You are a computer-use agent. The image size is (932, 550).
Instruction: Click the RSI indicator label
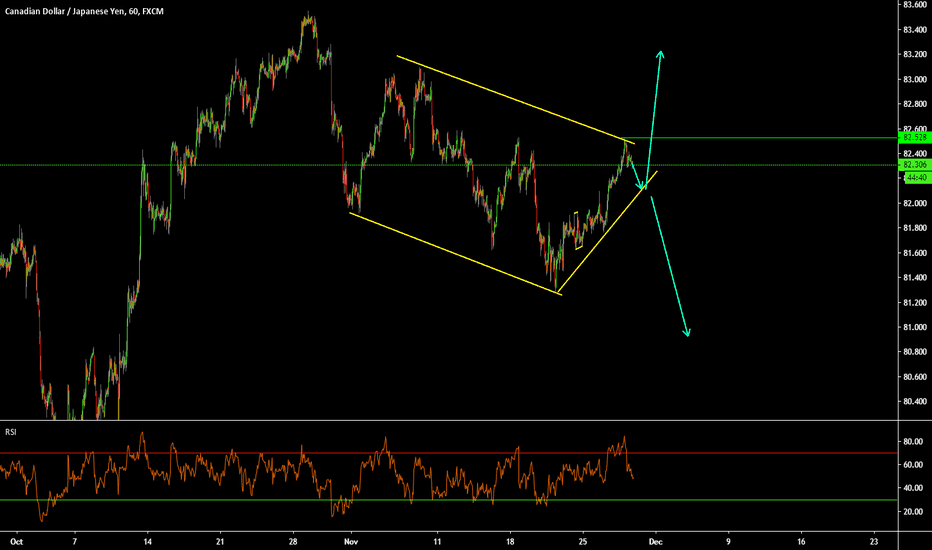[9, 431]
